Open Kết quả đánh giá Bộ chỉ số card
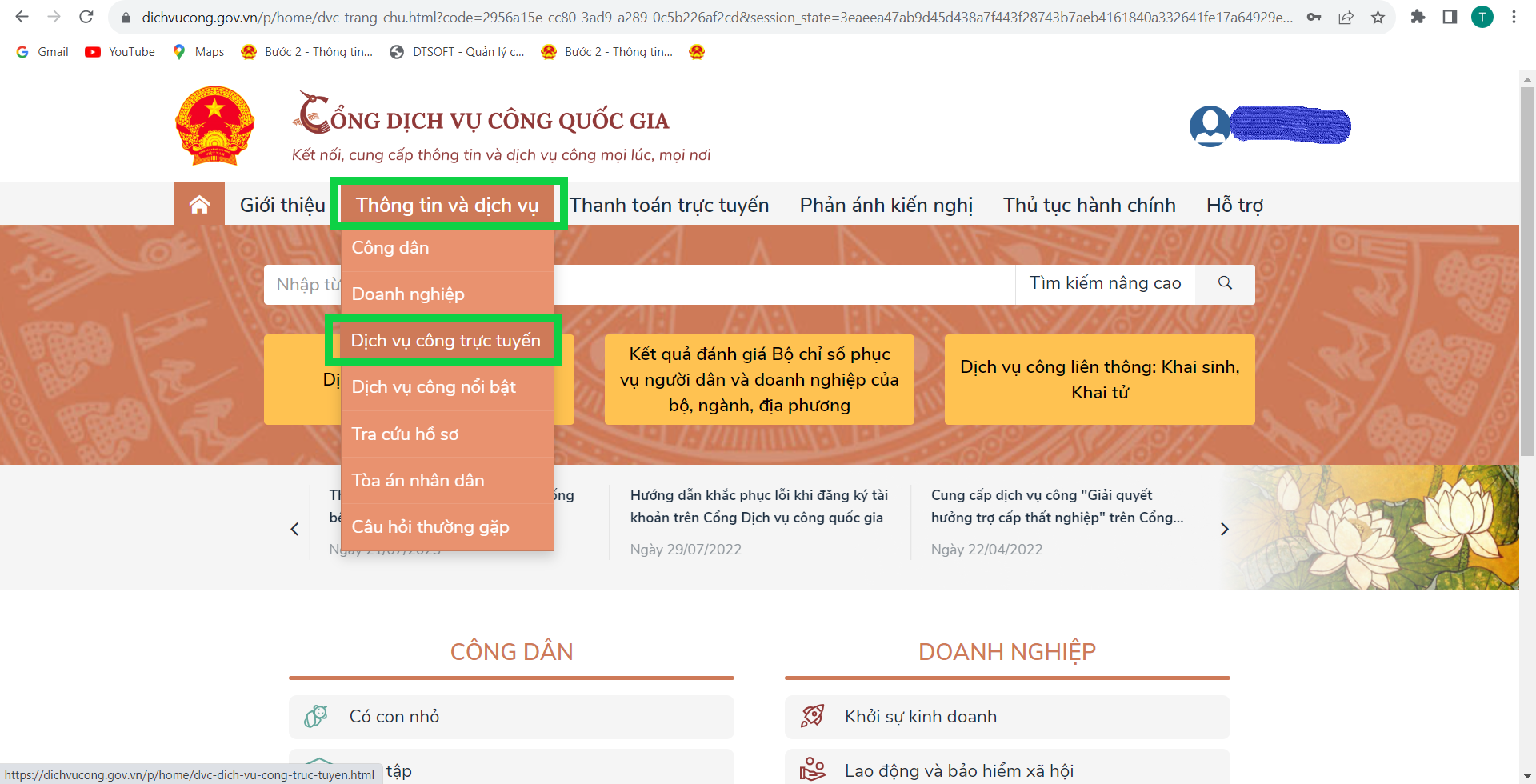Screen dimensions: 1536x784 click(759, 379)
